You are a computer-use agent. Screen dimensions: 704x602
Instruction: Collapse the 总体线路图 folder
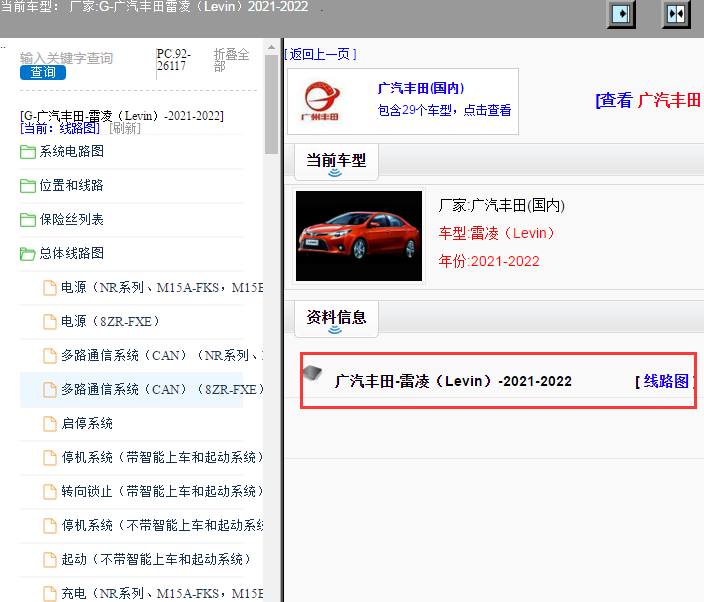tap(71, 253)
